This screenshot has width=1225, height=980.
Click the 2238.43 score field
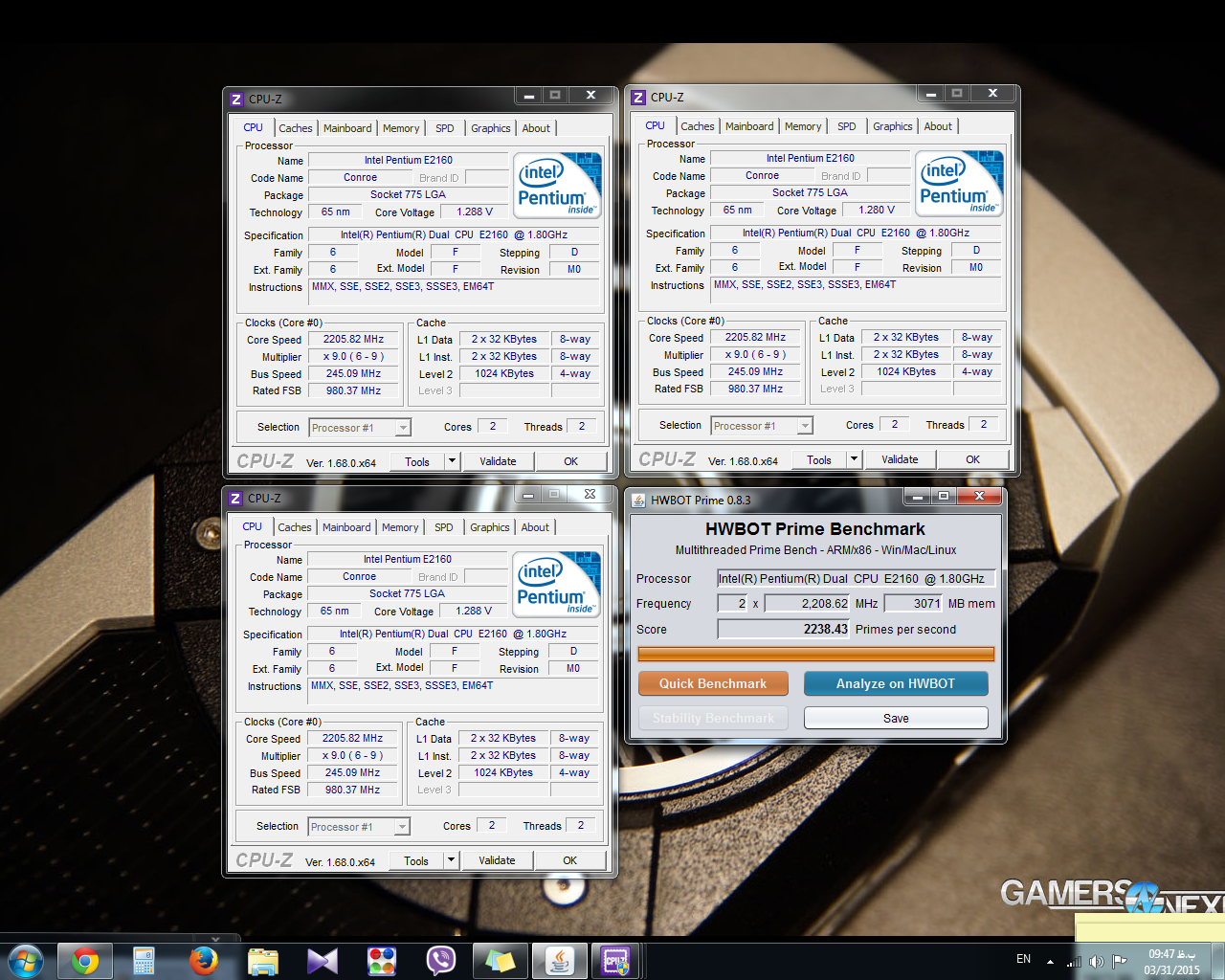783,630
